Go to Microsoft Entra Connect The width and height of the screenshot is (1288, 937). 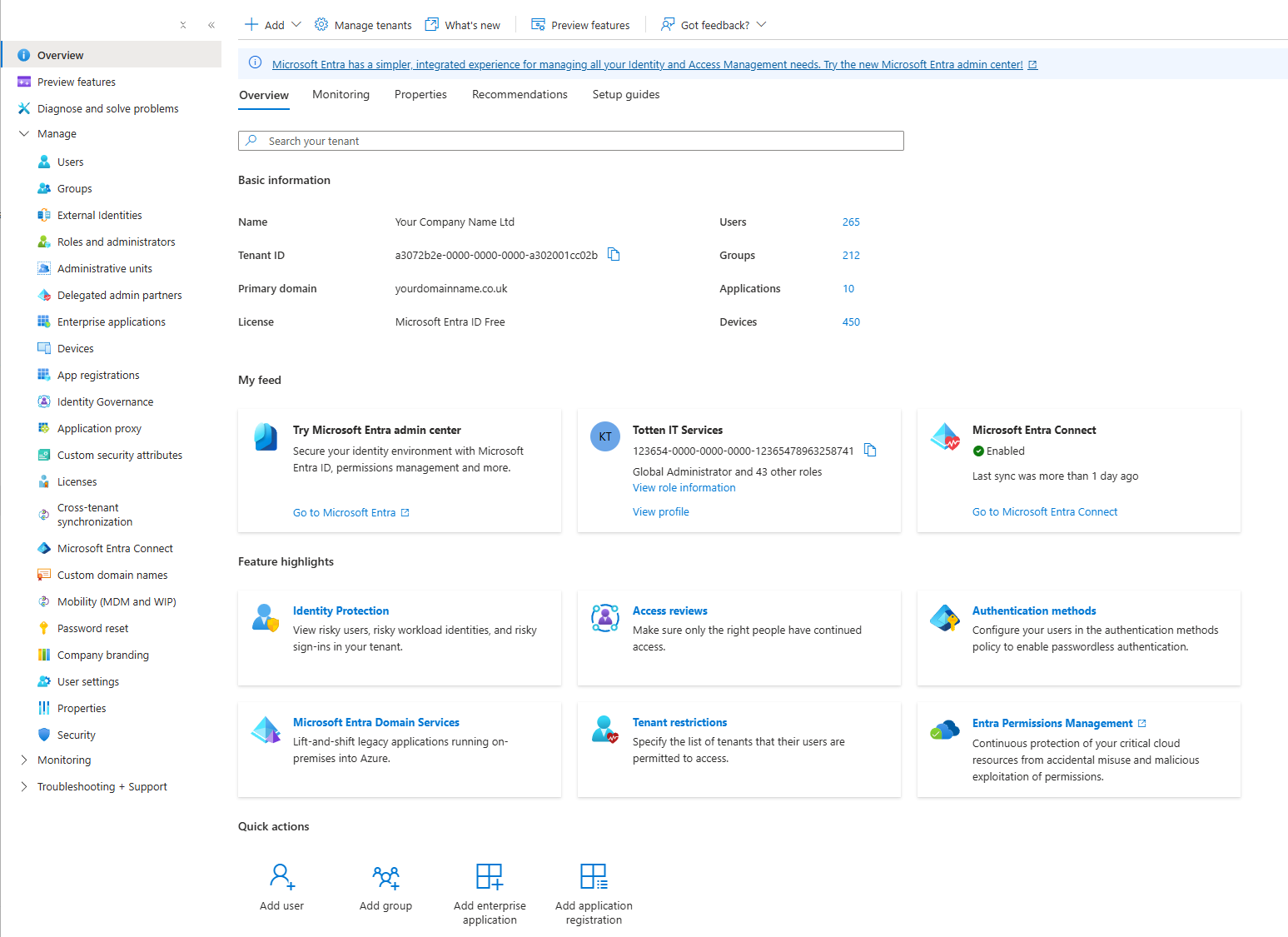1044,511
